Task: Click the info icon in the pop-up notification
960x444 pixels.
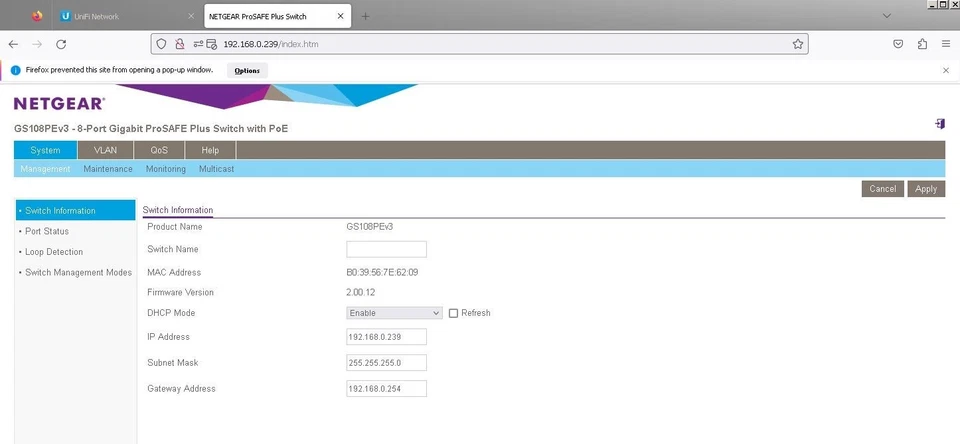Action: coord(16,70)
